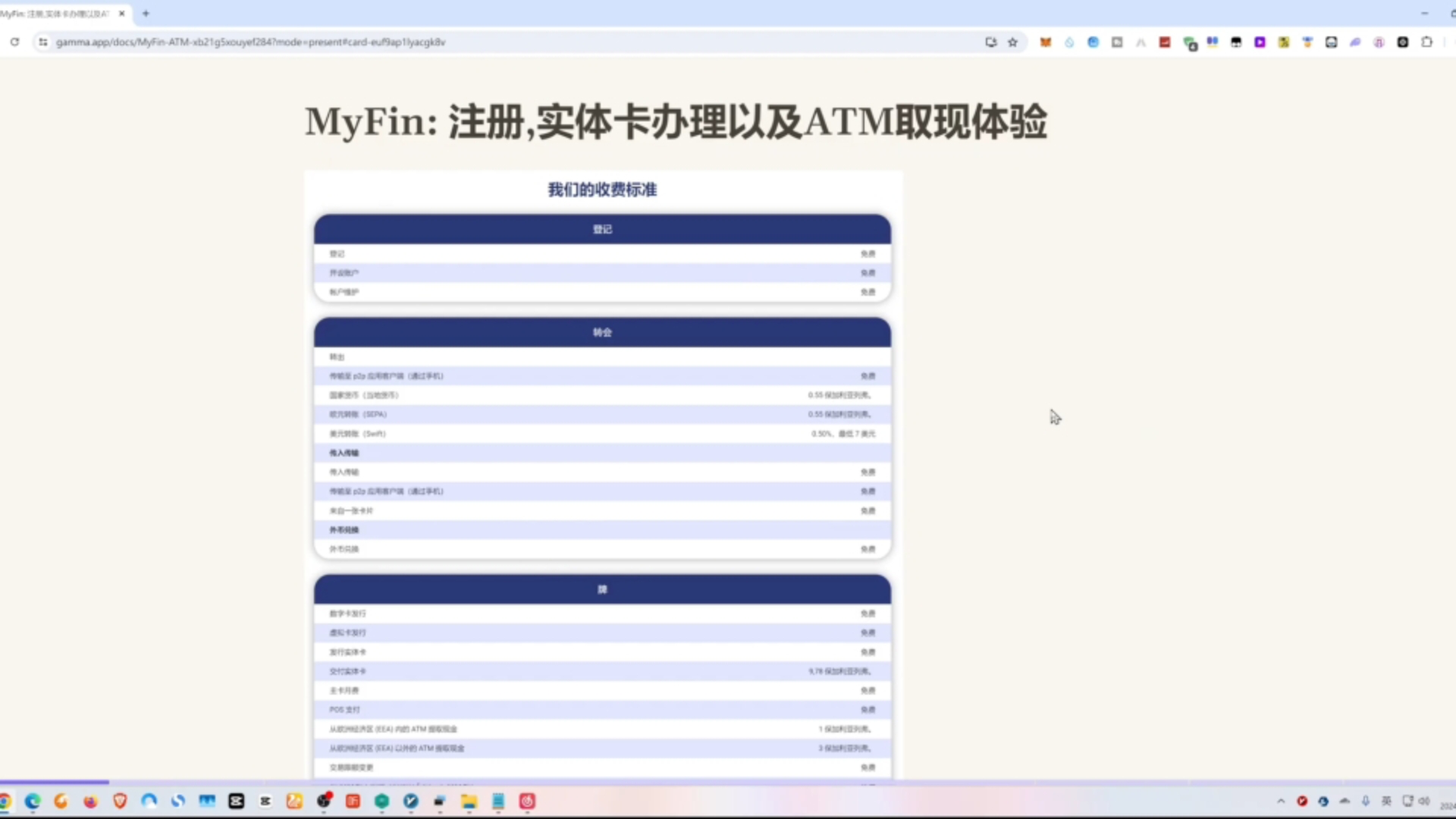Click the POS 支付 row

[x=602, y=710]
